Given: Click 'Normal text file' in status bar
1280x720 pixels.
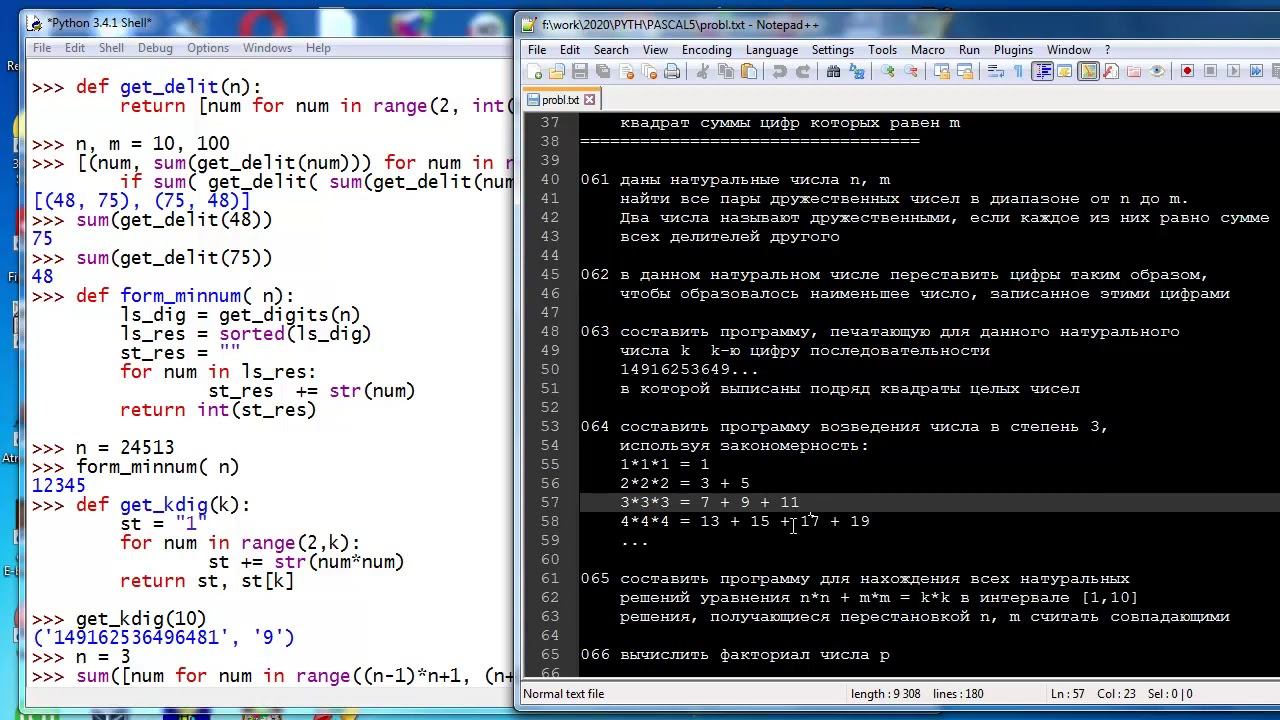Looking at the screenshot, I should coord(564,693).
